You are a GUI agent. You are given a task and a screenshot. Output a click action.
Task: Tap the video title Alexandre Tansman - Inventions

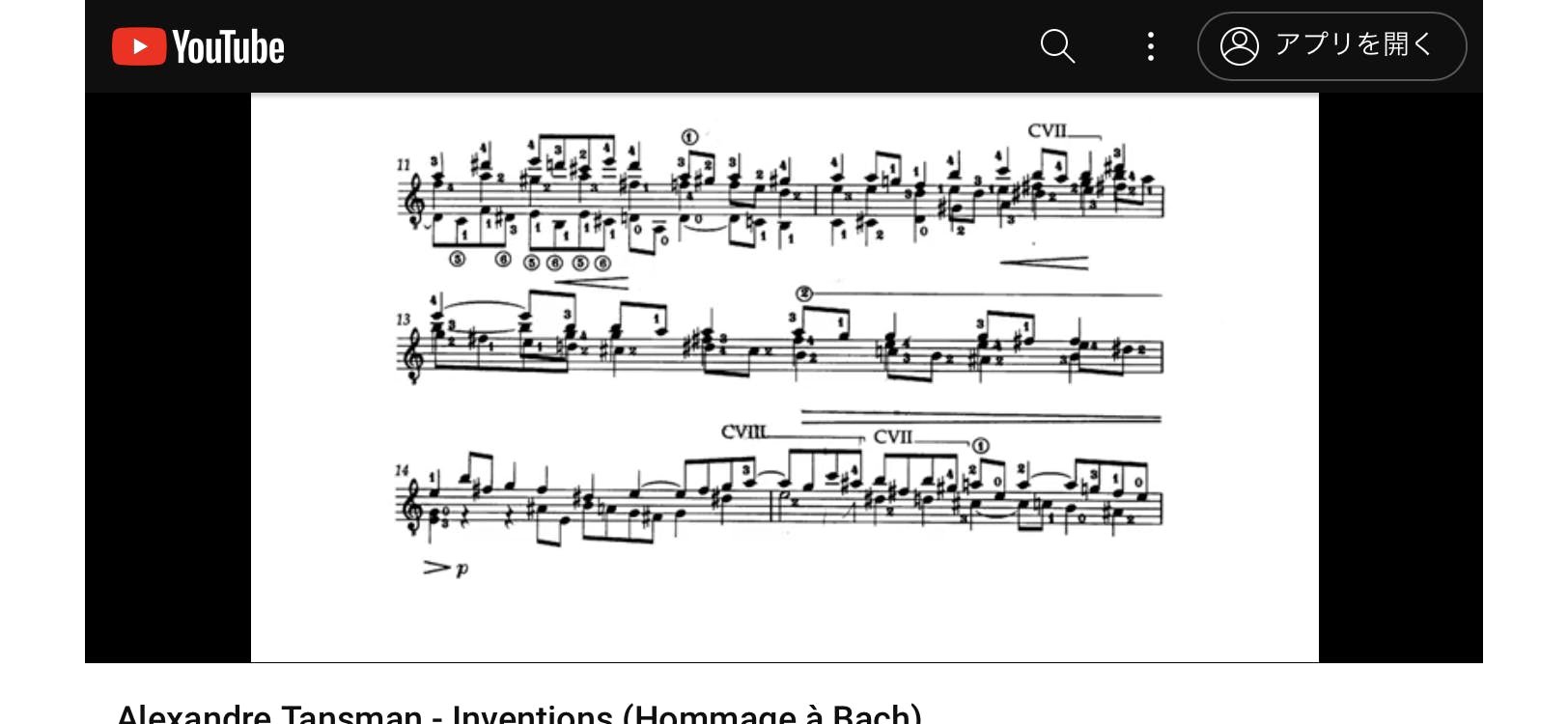(519, 714)
